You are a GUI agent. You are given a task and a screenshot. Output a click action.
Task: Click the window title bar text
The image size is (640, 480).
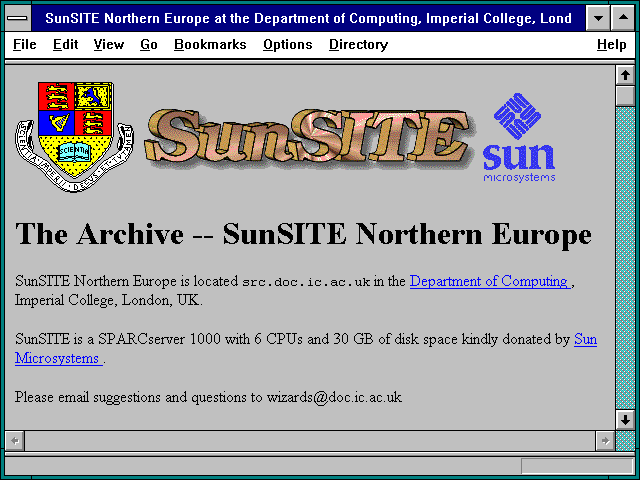(x=308, y=18)
